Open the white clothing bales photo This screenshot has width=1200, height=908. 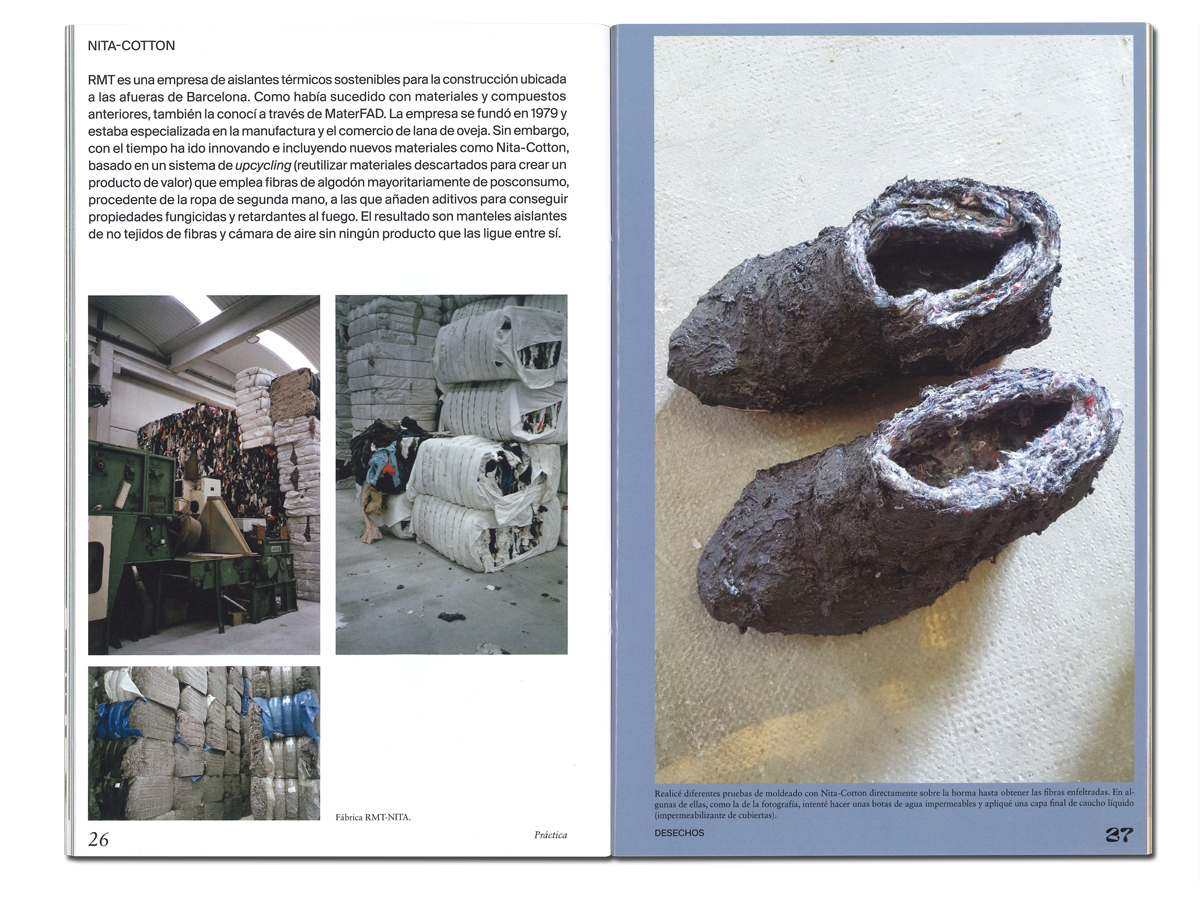pos(451,474)
